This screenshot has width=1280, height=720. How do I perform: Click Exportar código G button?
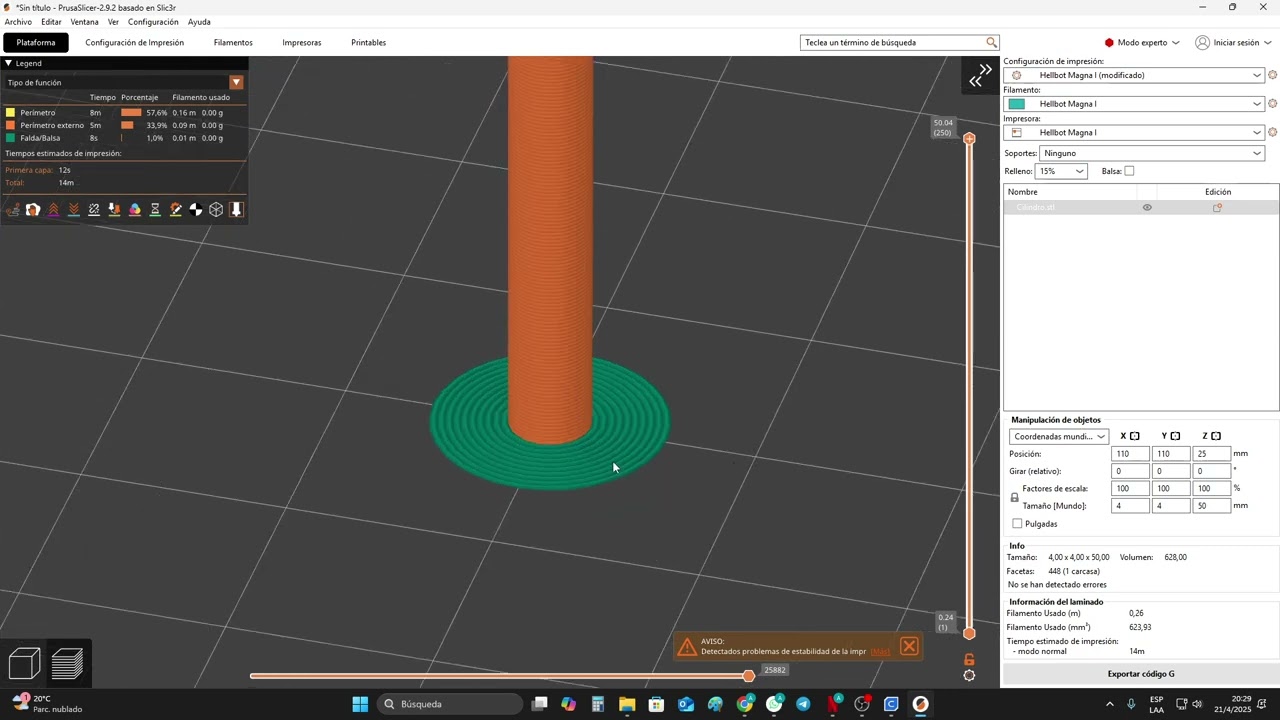tap(1141, 674)
